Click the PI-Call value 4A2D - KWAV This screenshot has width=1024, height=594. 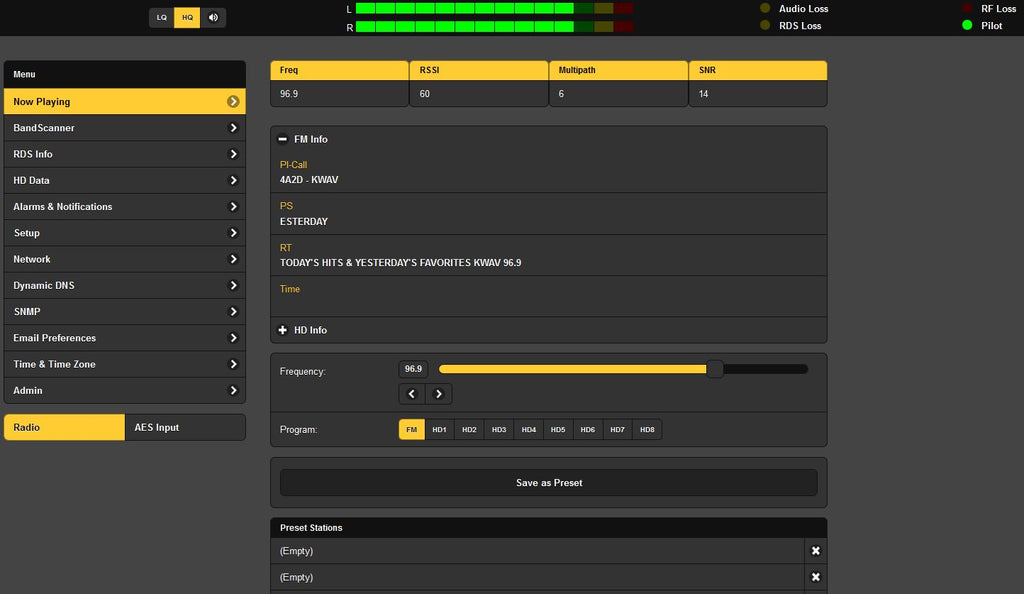click(x=309, y=180)
